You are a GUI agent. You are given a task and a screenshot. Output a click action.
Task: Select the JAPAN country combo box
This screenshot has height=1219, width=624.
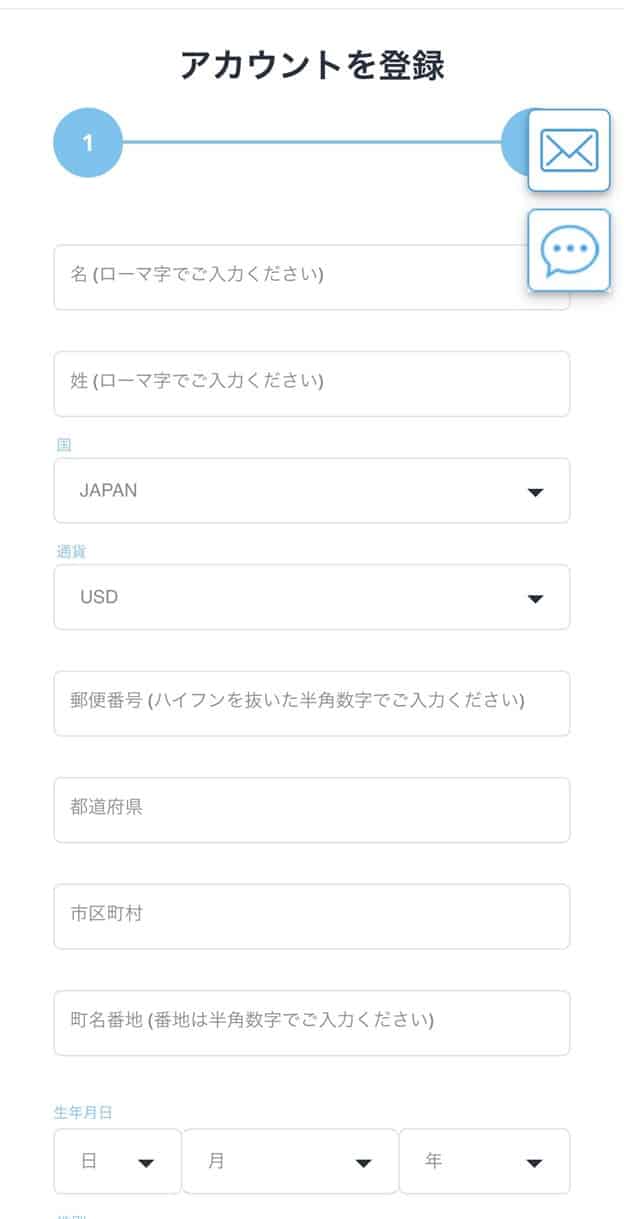290,491
